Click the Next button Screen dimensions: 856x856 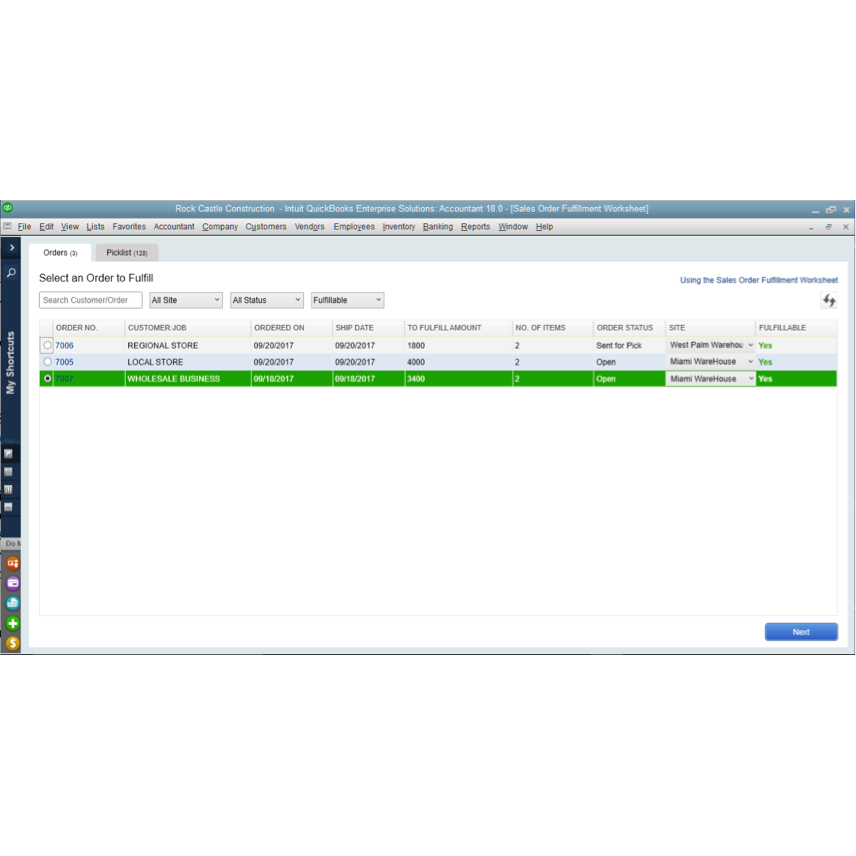[x=801, y=632]
